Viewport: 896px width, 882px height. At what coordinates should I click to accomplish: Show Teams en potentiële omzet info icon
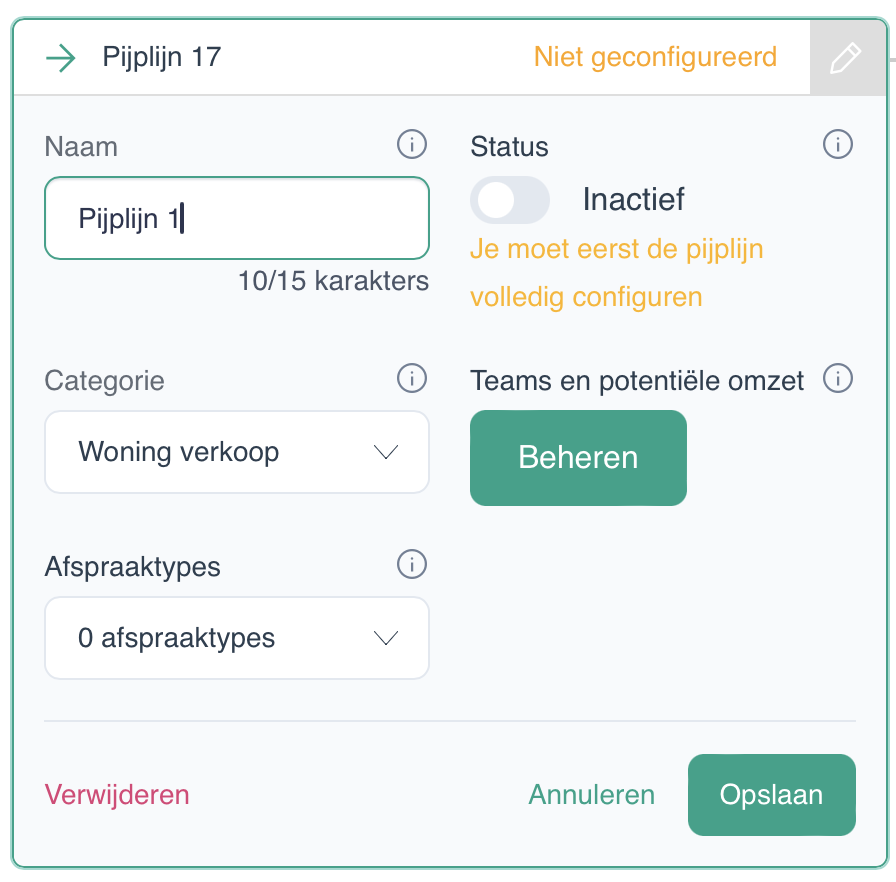pos(837,378)
